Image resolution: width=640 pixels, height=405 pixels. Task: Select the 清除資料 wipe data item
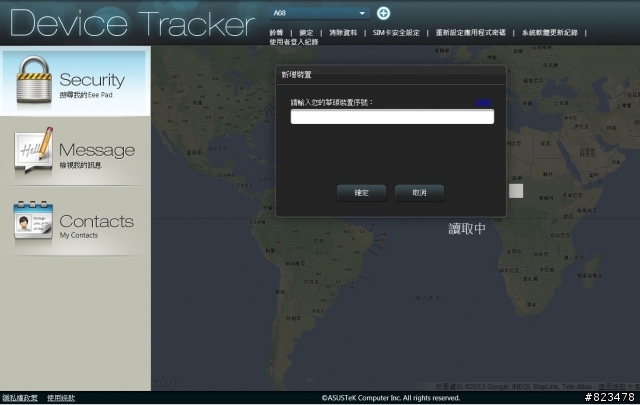click(x=343, y=33)
